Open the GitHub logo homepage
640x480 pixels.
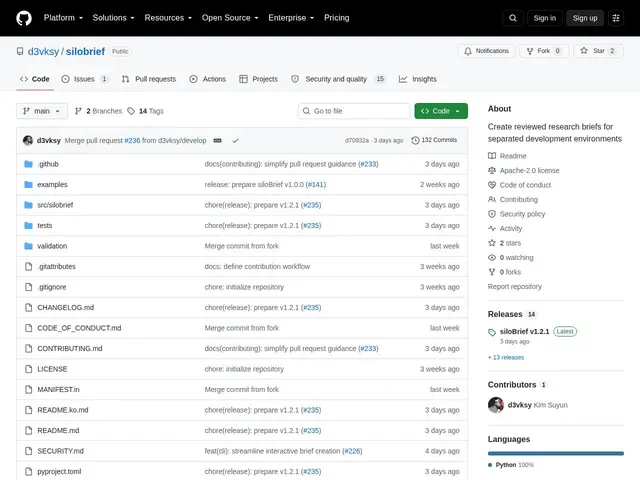click(24, 18)
